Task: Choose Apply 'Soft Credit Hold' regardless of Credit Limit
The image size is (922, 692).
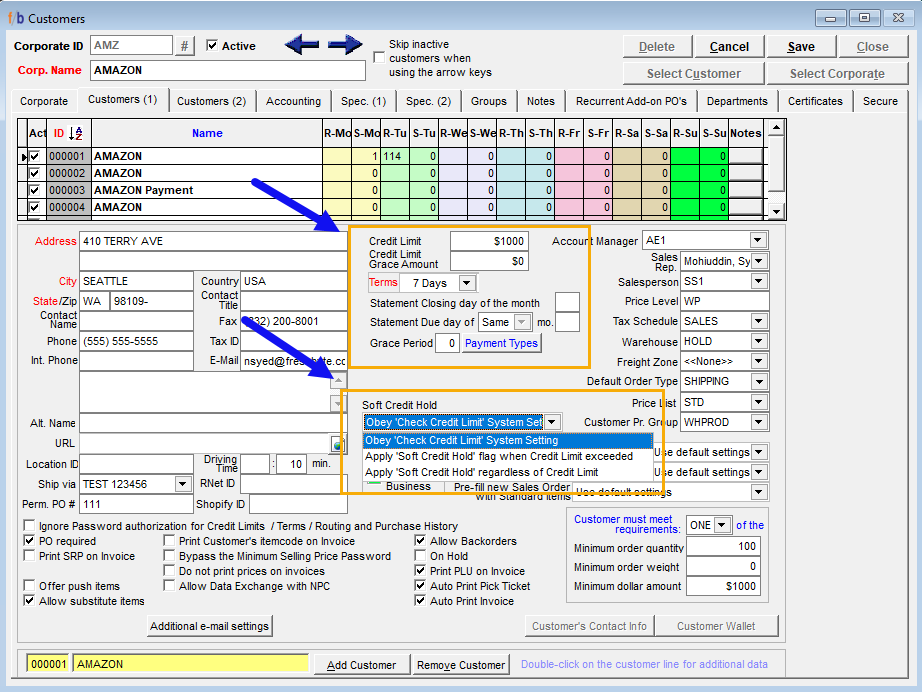Action: (481, 472)
